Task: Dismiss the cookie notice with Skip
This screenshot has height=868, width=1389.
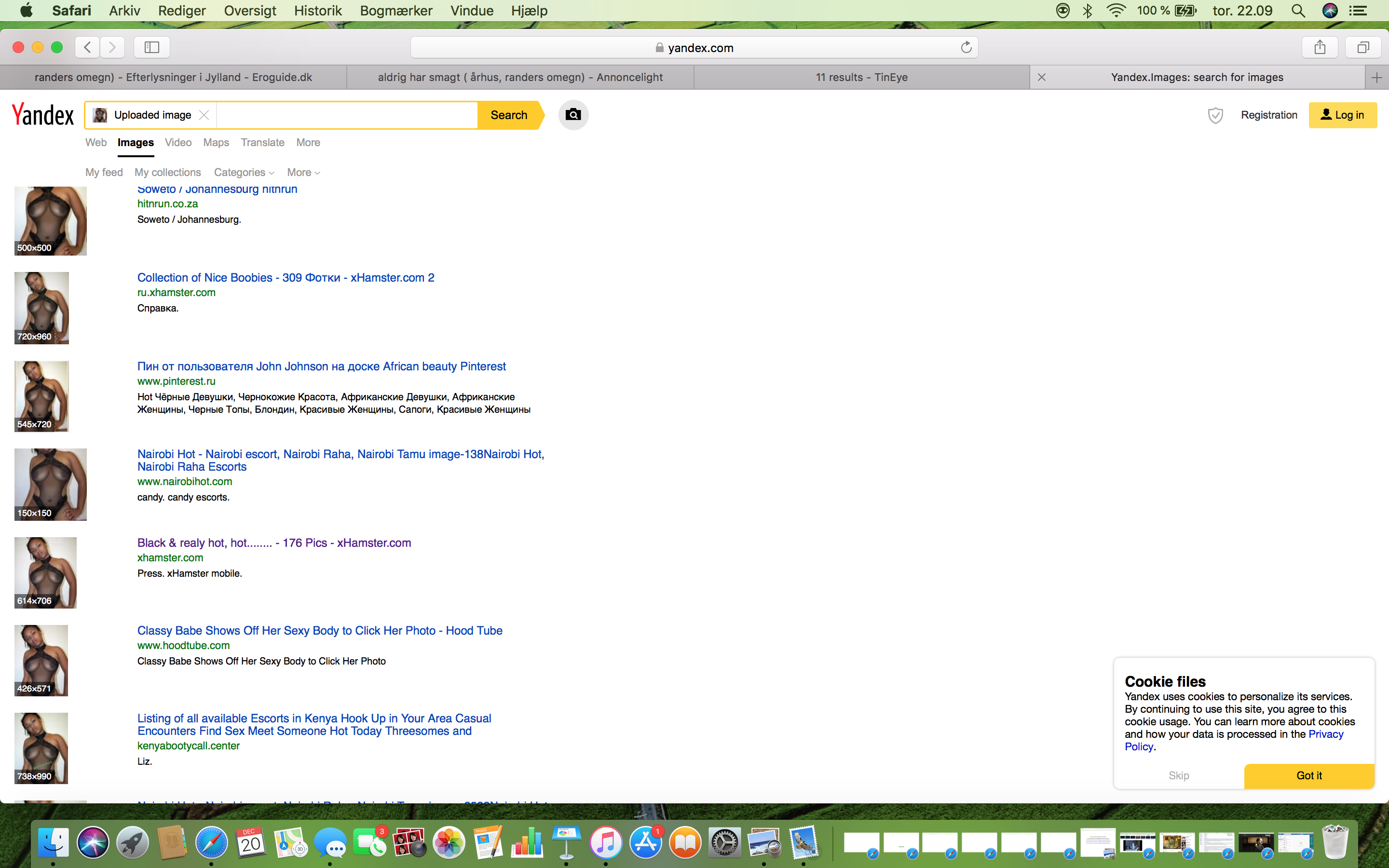Action: 1178,775
